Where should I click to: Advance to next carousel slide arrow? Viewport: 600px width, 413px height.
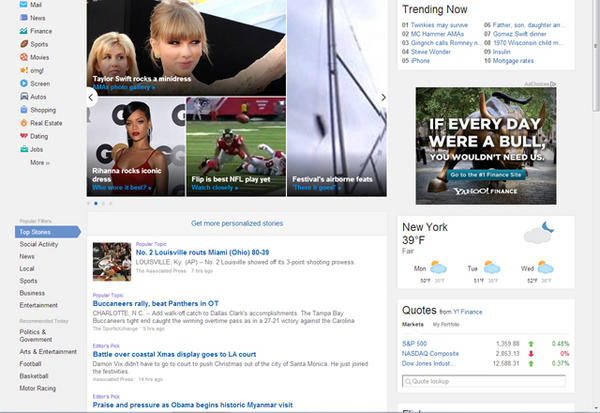coord(383,98)
